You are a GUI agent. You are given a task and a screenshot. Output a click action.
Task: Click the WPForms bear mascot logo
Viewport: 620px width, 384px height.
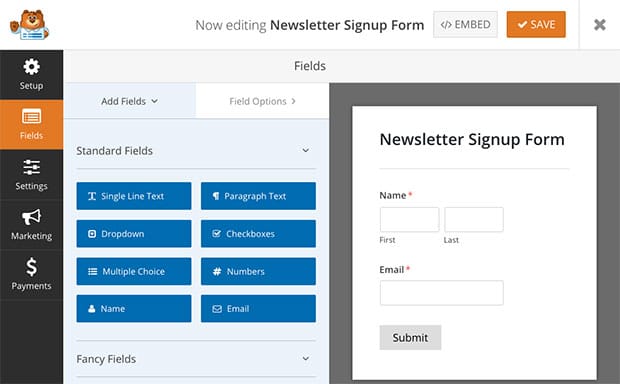(29, 25)
